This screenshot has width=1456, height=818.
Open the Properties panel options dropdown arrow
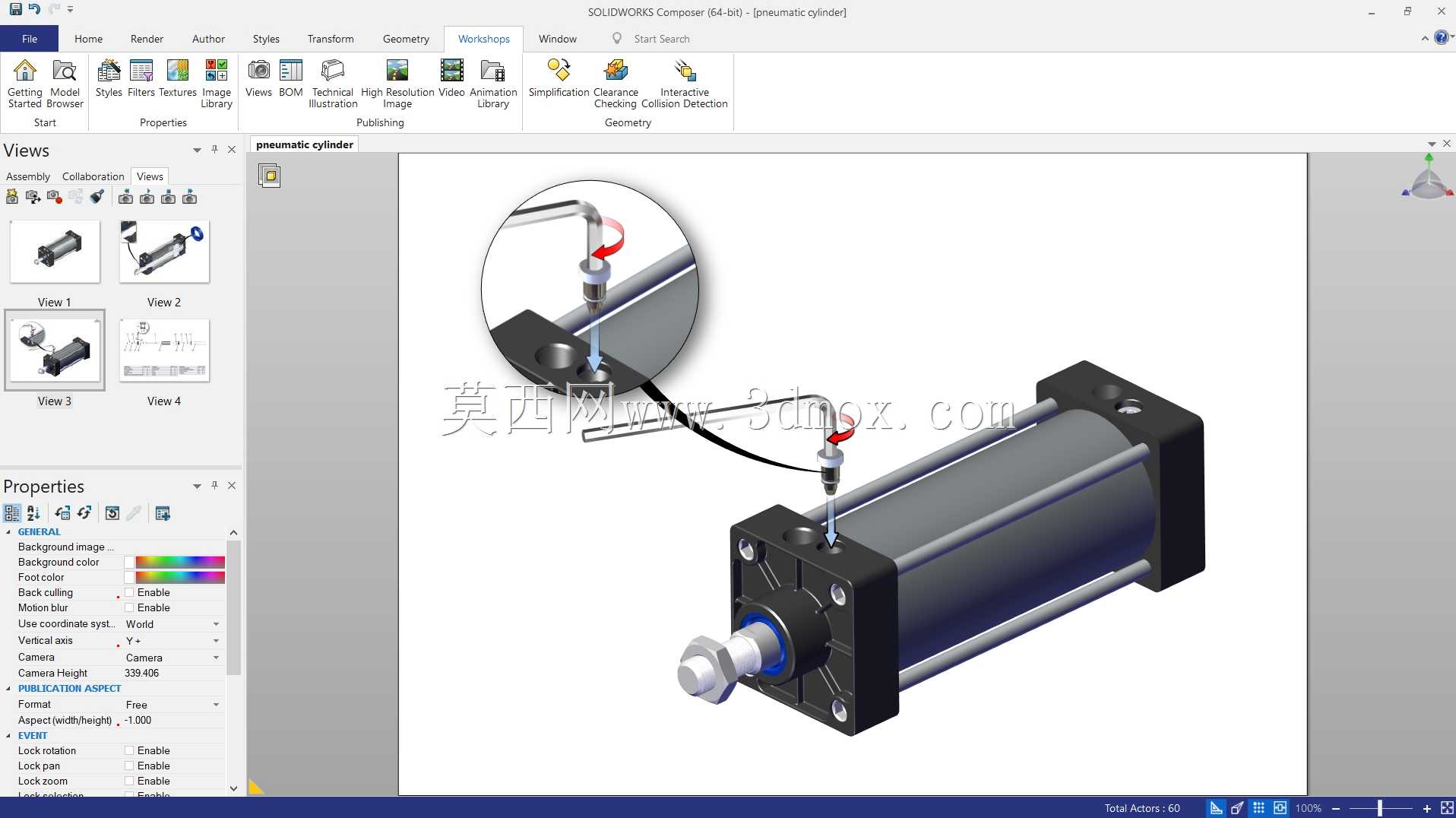coord(197,486)
